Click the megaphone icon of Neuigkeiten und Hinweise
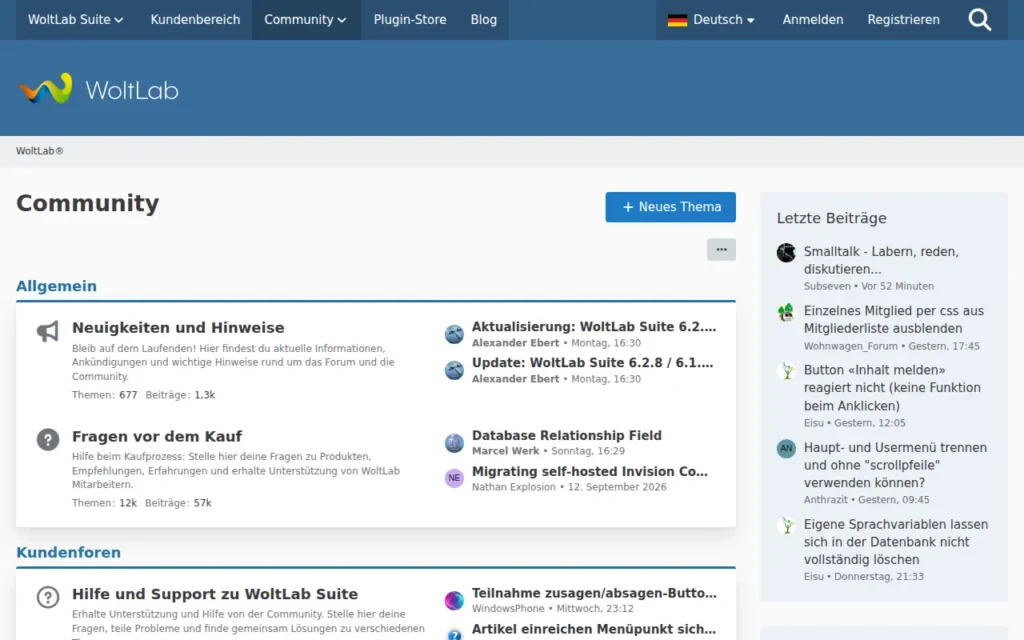The height and width of the screenshot is (640, 1024). [48, 331]
